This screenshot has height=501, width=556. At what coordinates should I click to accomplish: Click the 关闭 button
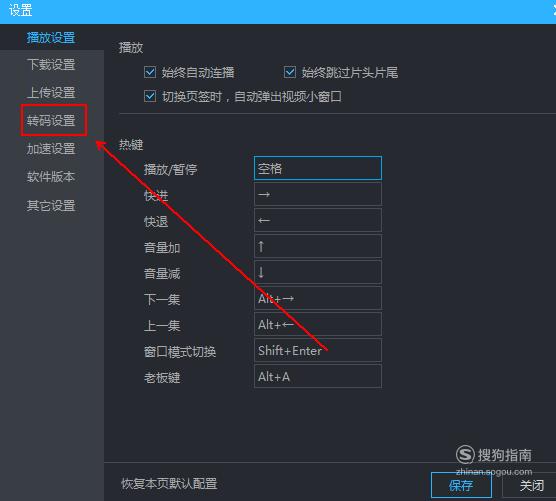[x=531, y=485]
